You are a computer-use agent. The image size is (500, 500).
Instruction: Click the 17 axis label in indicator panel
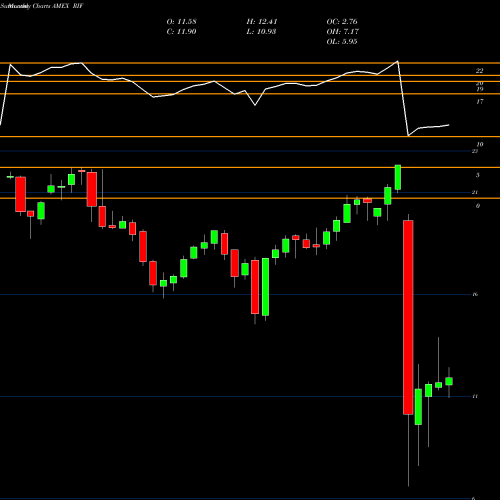pyautogui.click(x=479, y=102)
